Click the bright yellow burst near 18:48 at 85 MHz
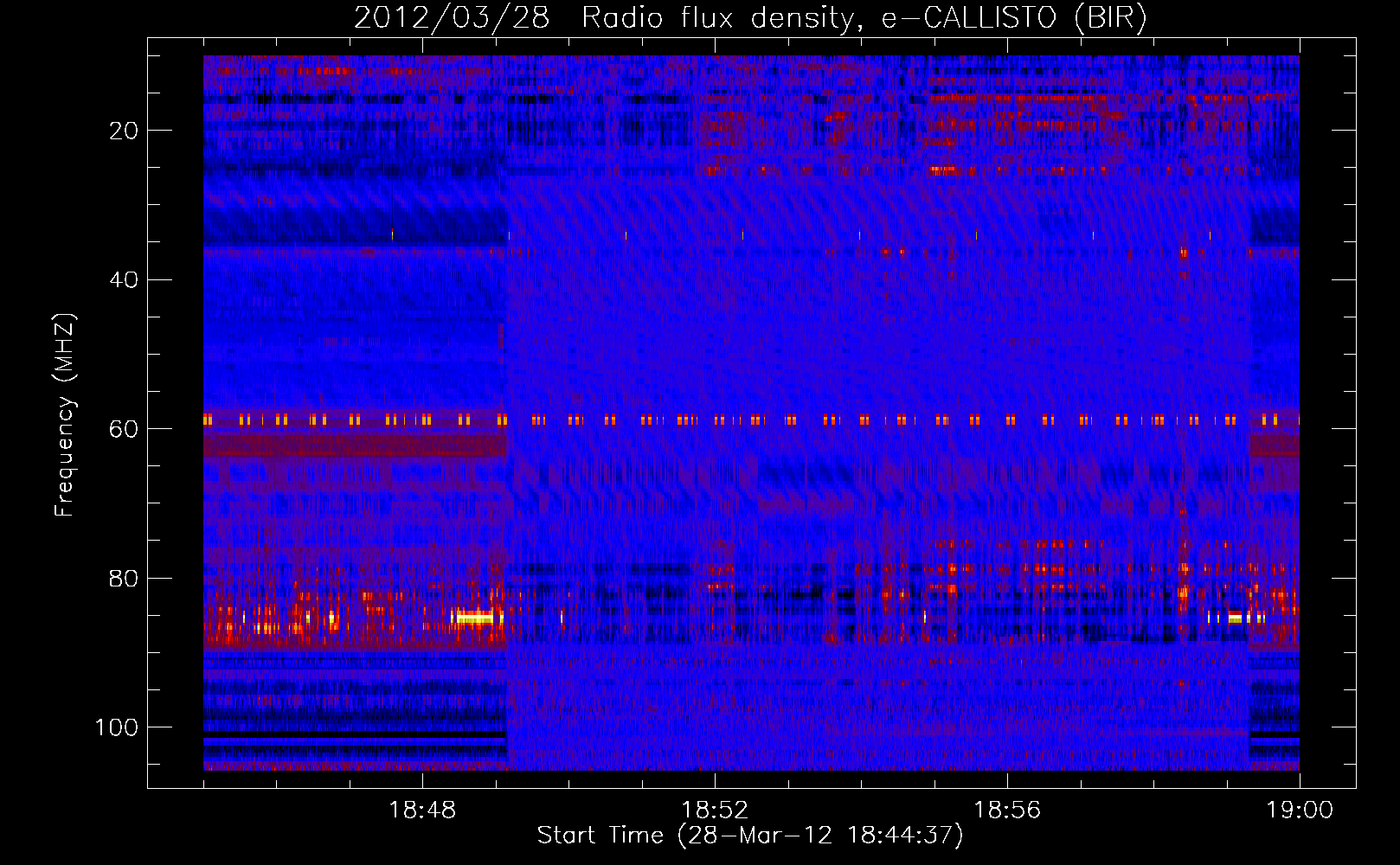 click(475, 618)
